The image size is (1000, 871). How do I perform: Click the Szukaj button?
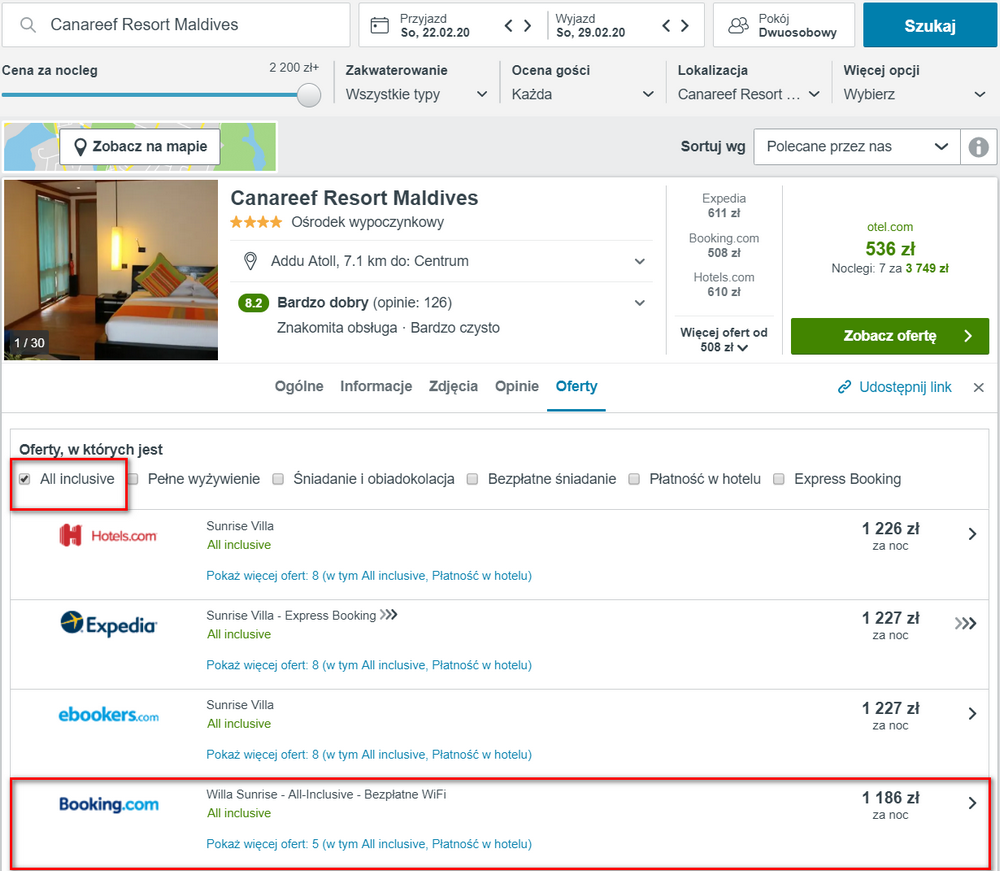(x=930, y=26)
